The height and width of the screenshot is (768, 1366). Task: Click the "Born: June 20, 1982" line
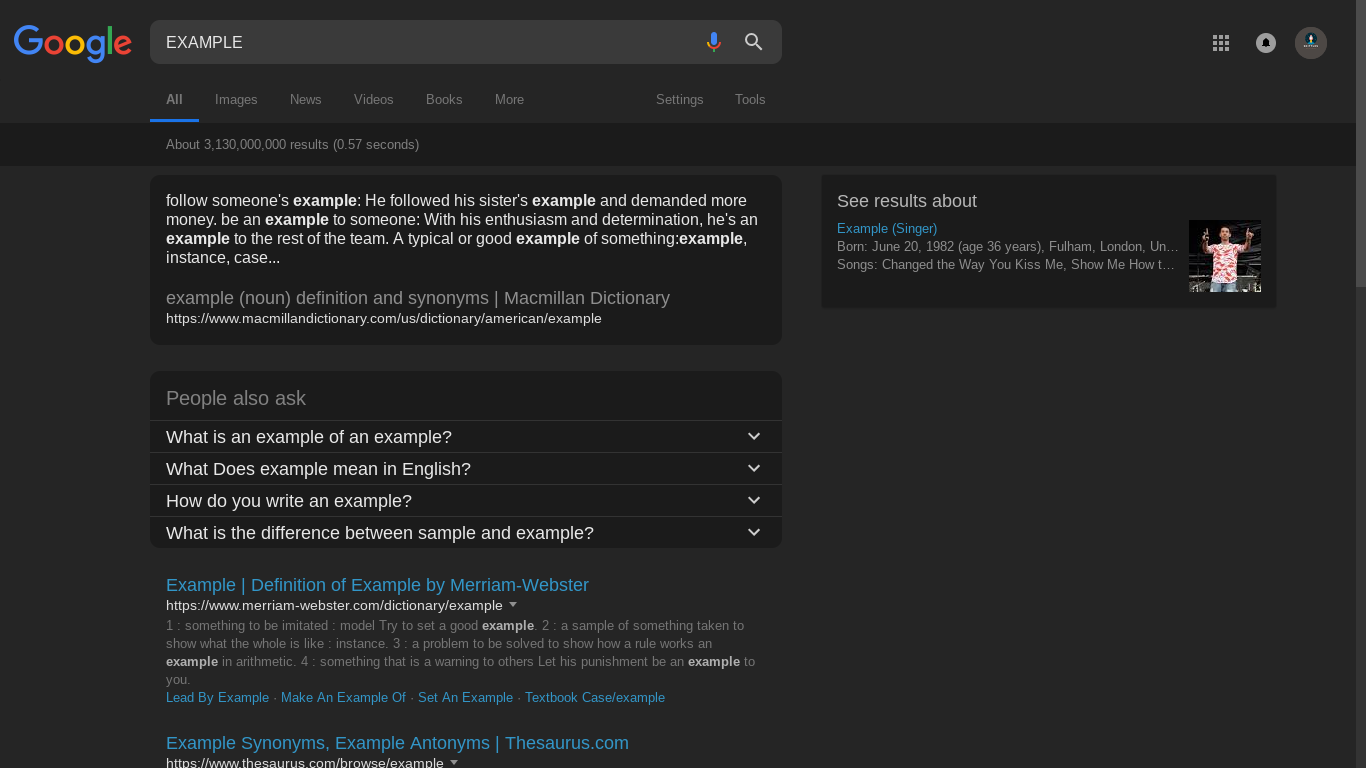[x=1008, y=247]
